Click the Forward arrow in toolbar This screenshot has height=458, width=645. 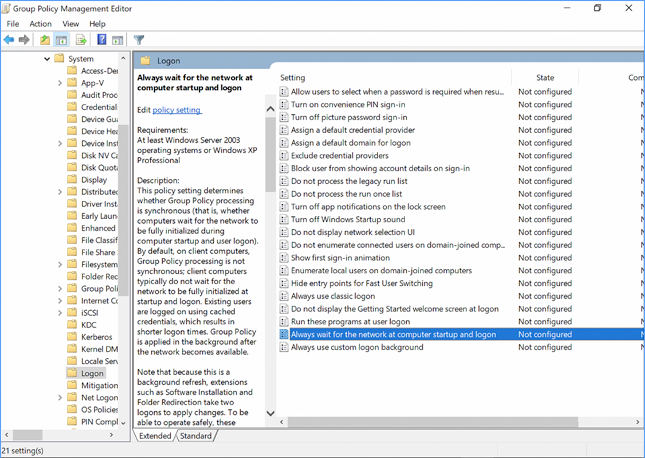(x=24, y=40)
